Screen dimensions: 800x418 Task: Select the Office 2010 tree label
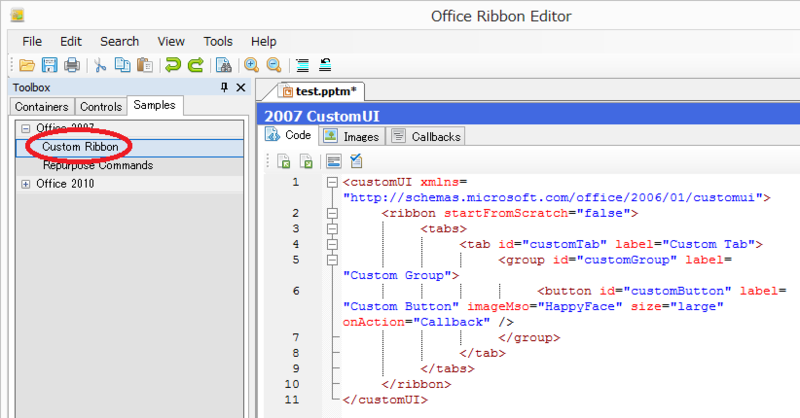click(65, 184)
